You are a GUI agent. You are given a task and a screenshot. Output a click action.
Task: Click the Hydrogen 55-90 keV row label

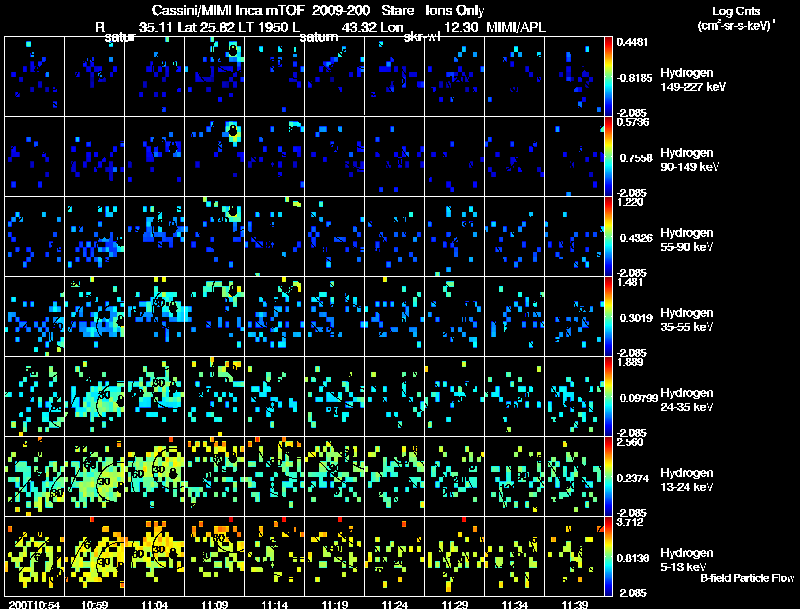[687, 240]
